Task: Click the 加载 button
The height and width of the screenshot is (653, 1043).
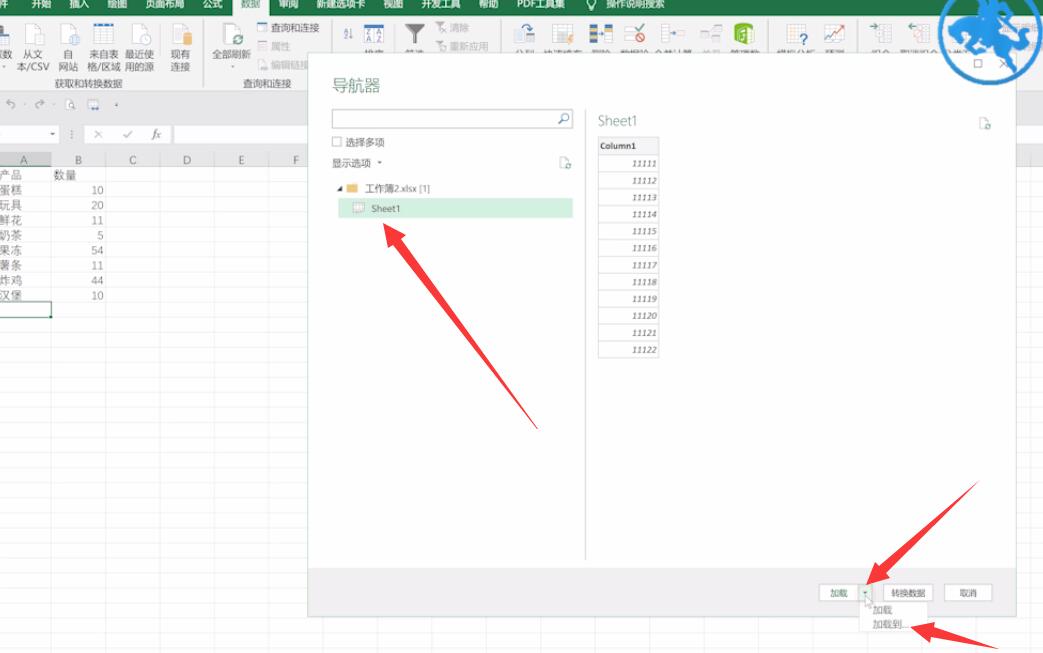Action: 839,592
